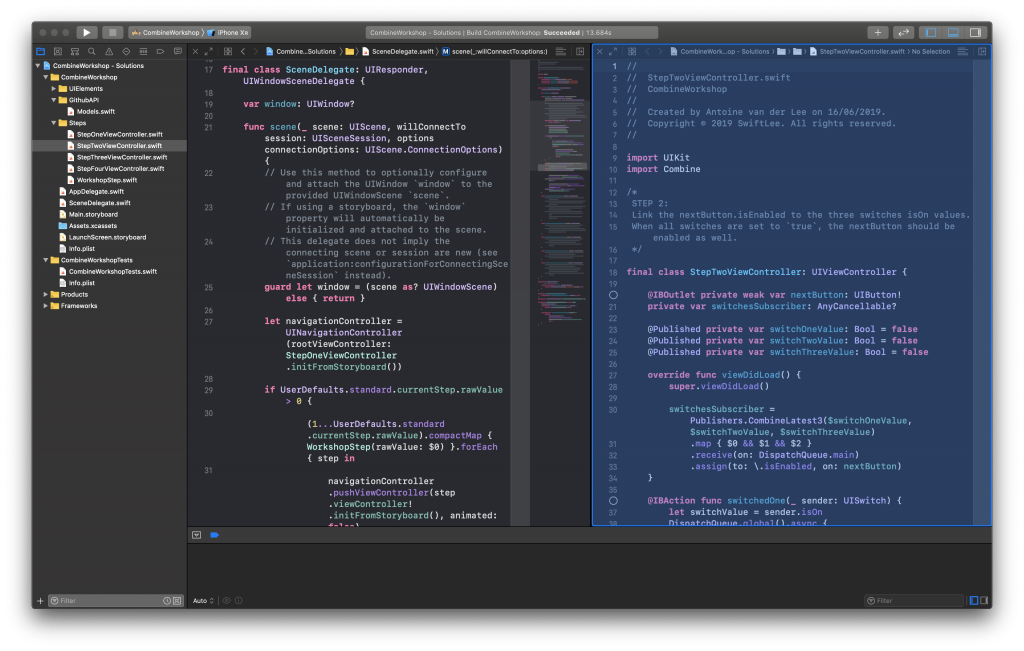The width and height of the screenshot is (1024, 651).
Task: Open the Project navigator
Action: (41, 50)
